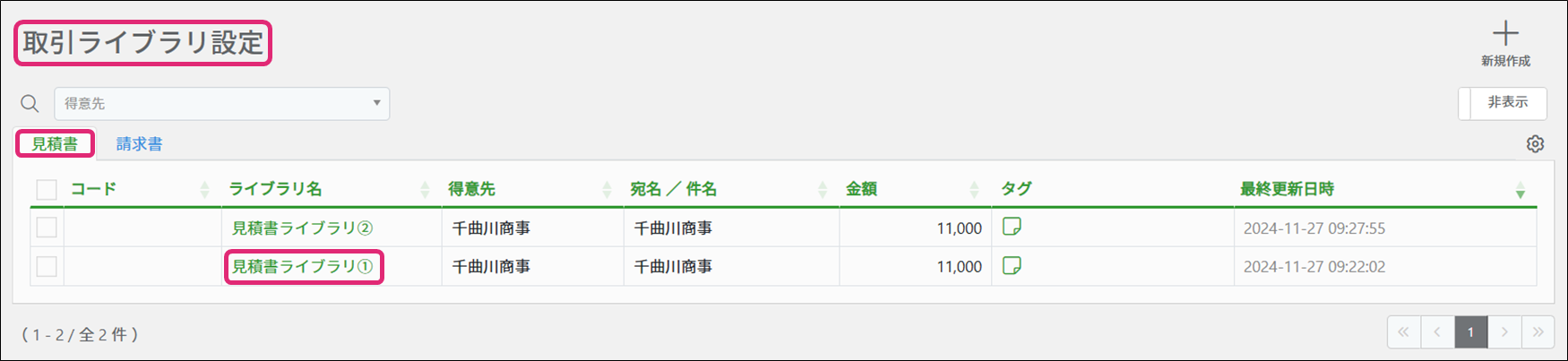This screenshot has height=361, width=1568.
Task: Check the 見積書ライブラリ① row checkbox
Action: [x=47, y=267]
